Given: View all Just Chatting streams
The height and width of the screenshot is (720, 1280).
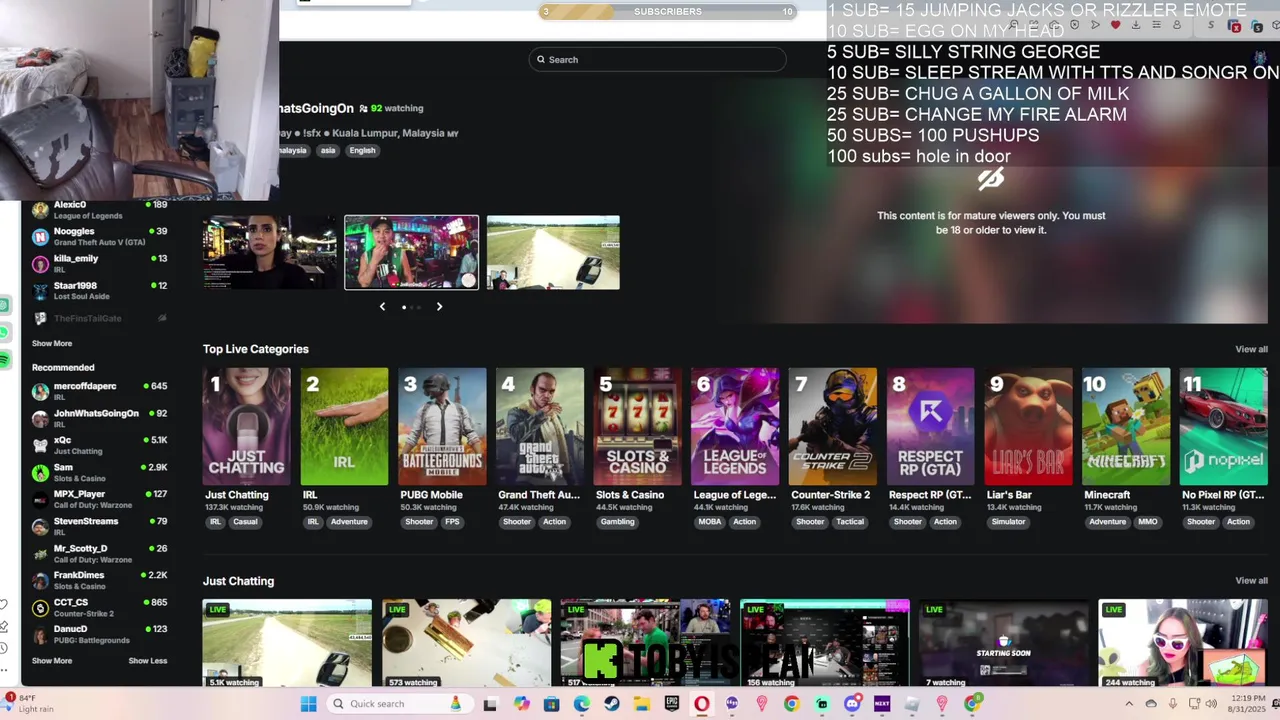Looking at the screenshot, I should pos(1251,580).
